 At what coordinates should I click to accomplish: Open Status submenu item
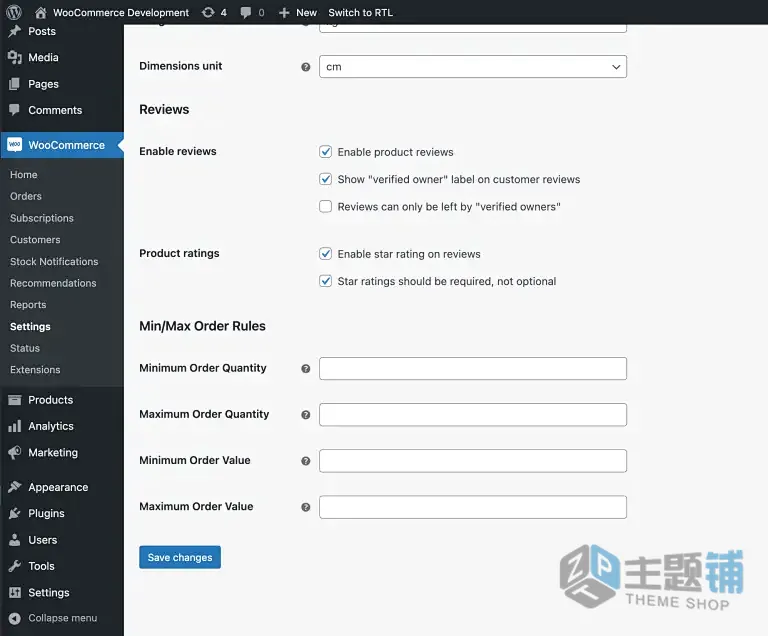pos(24,348)
